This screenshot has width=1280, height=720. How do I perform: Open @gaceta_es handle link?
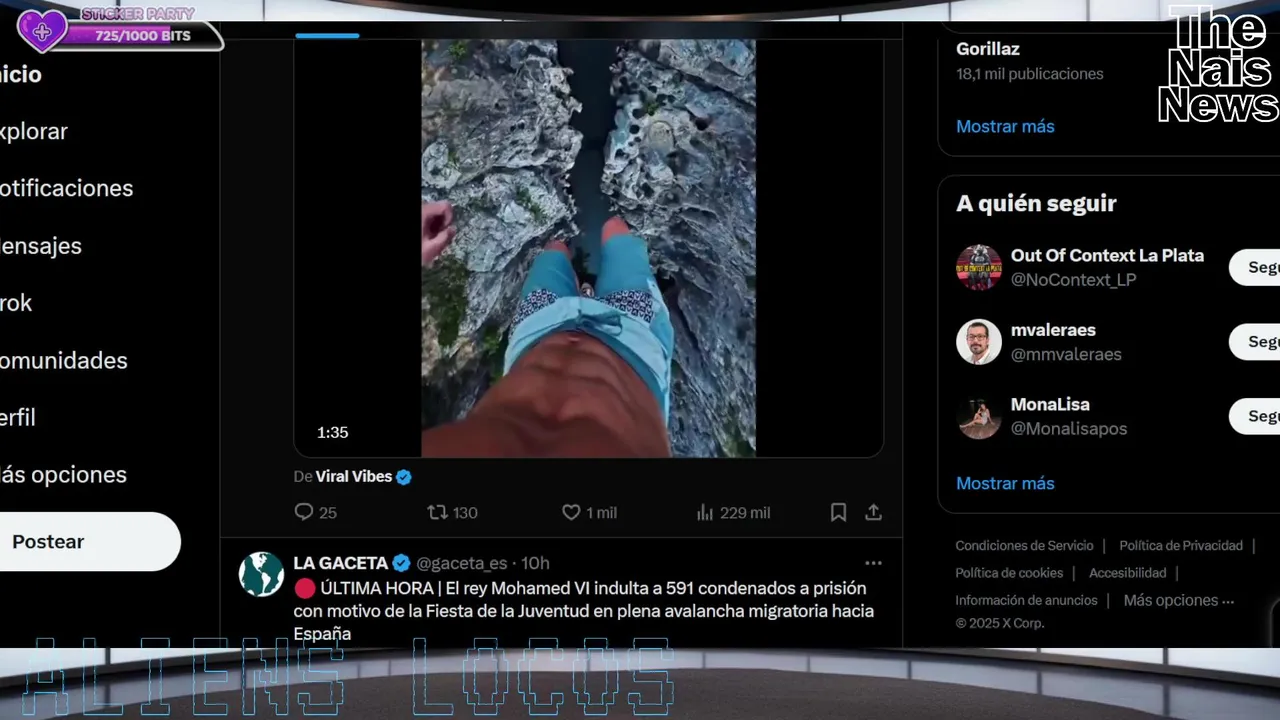tap(461, 563)
